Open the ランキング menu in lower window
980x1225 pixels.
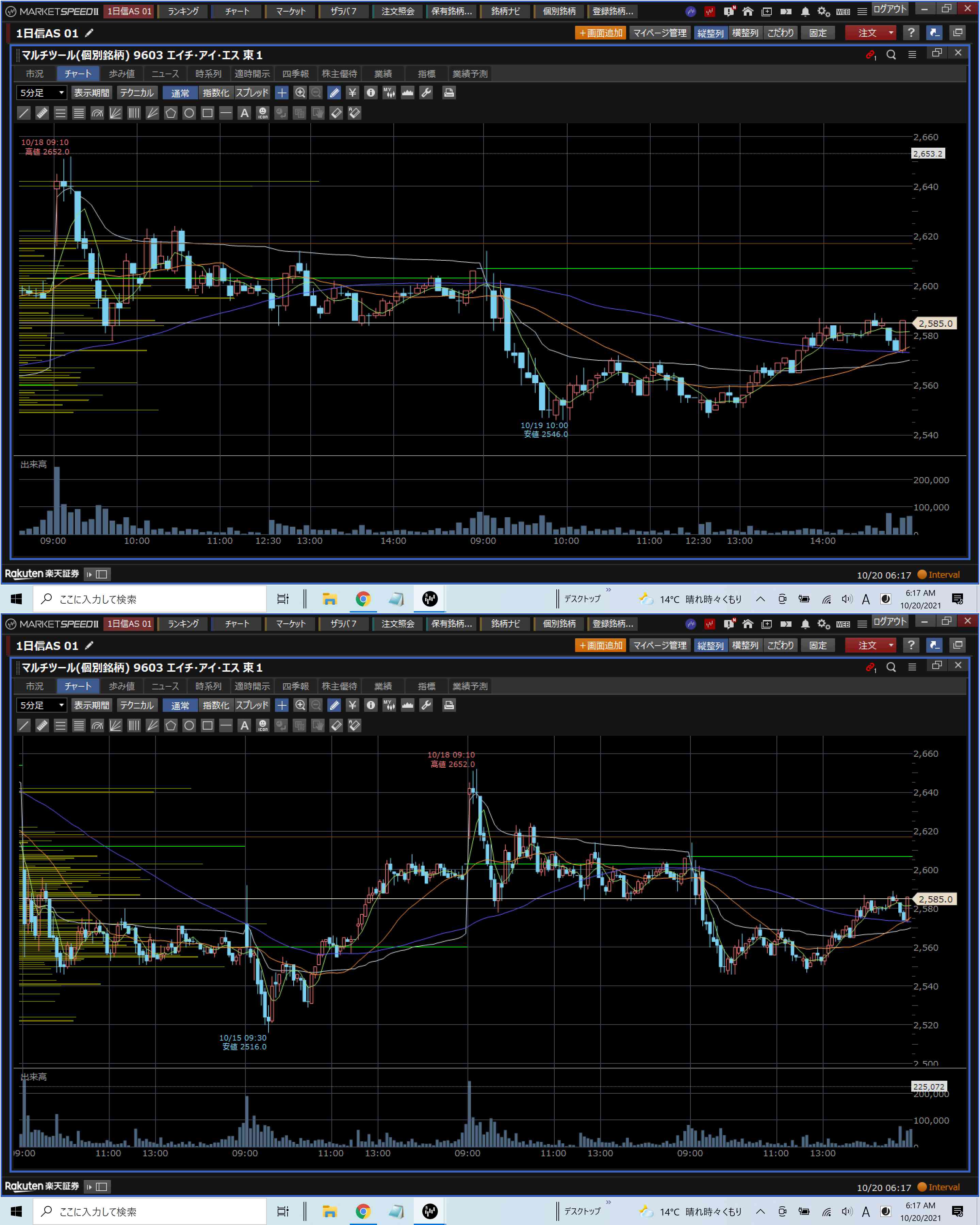[183, 624]
